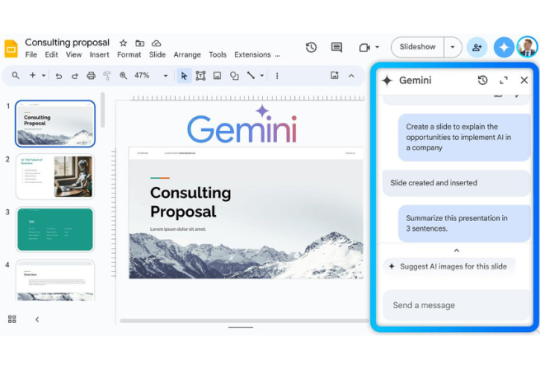Open the comments panel icon
The image size is (540, 370).
pos(336,47)
